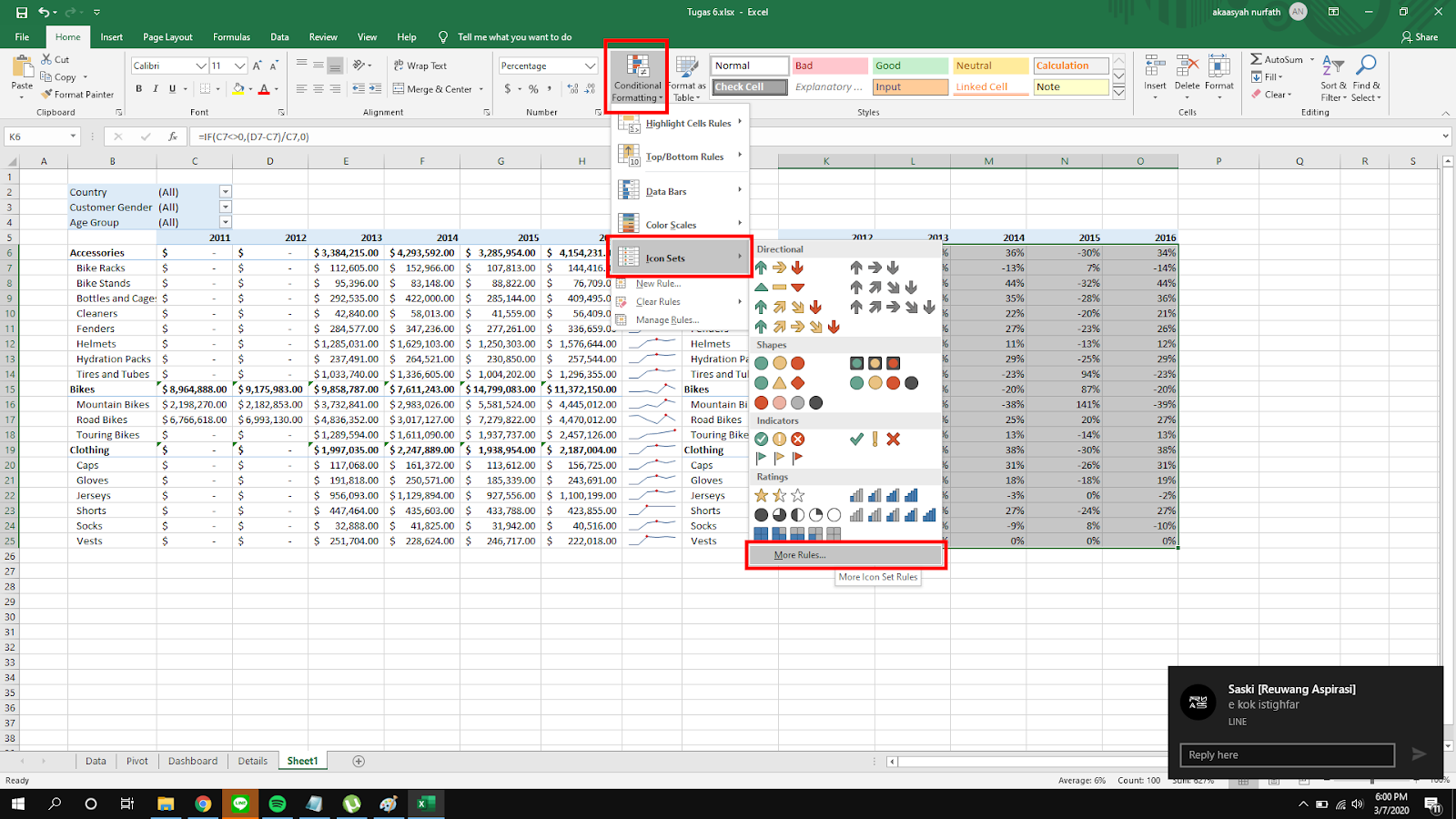Switch to the Dashboard sheet tab

click(x=193, y=761)
